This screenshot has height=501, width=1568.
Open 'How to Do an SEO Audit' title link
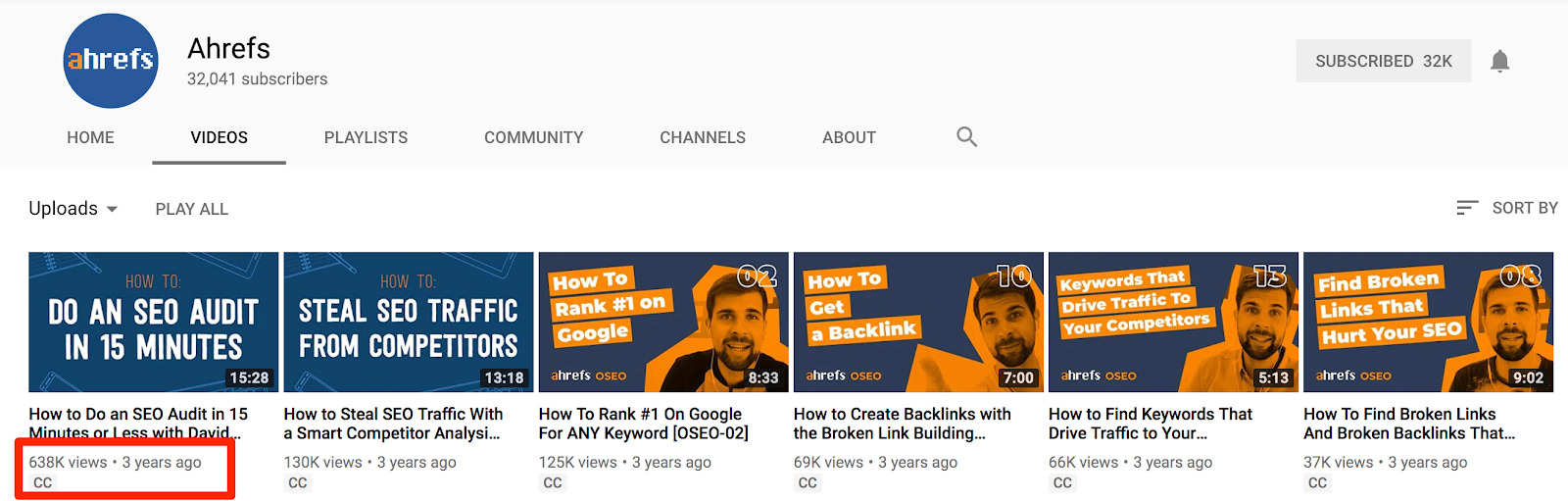coord(138,424)
